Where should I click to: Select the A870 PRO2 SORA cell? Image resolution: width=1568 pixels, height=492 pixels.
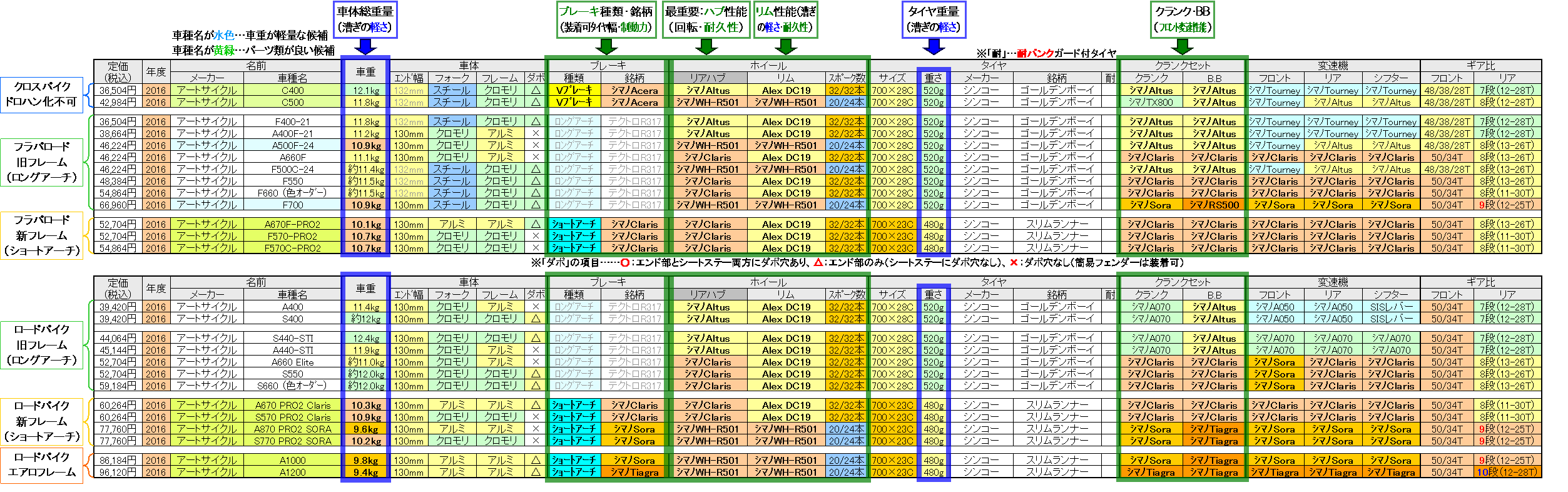tap(292, 429)
